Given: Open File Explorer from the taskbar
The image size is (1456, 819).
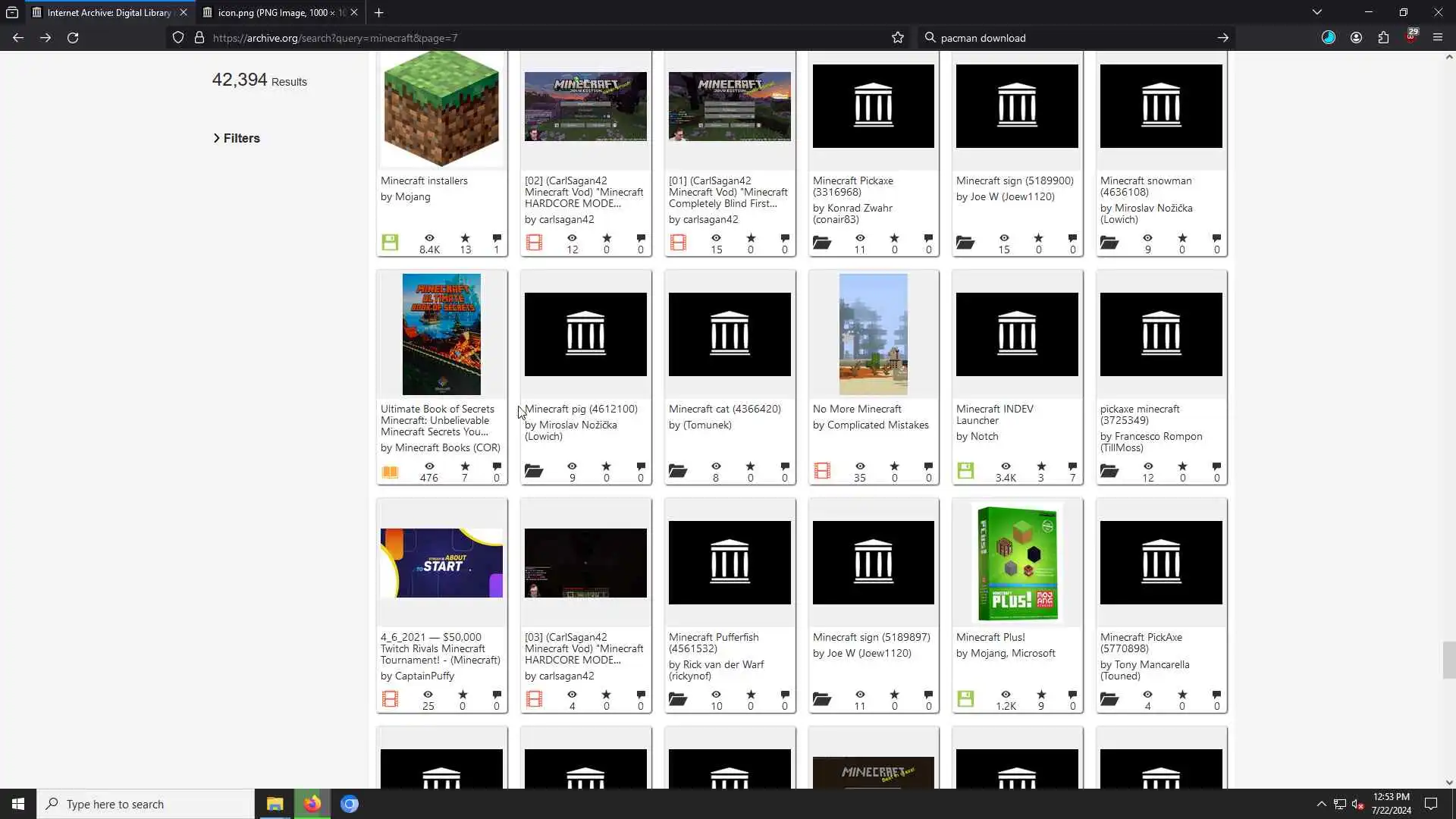Looking at the screenshot, I should tap(275, 804).
